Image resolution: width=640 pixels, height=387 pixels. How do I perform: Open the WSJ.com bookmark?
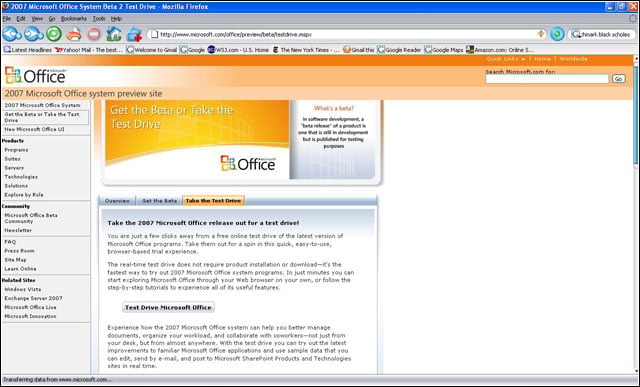238,50
